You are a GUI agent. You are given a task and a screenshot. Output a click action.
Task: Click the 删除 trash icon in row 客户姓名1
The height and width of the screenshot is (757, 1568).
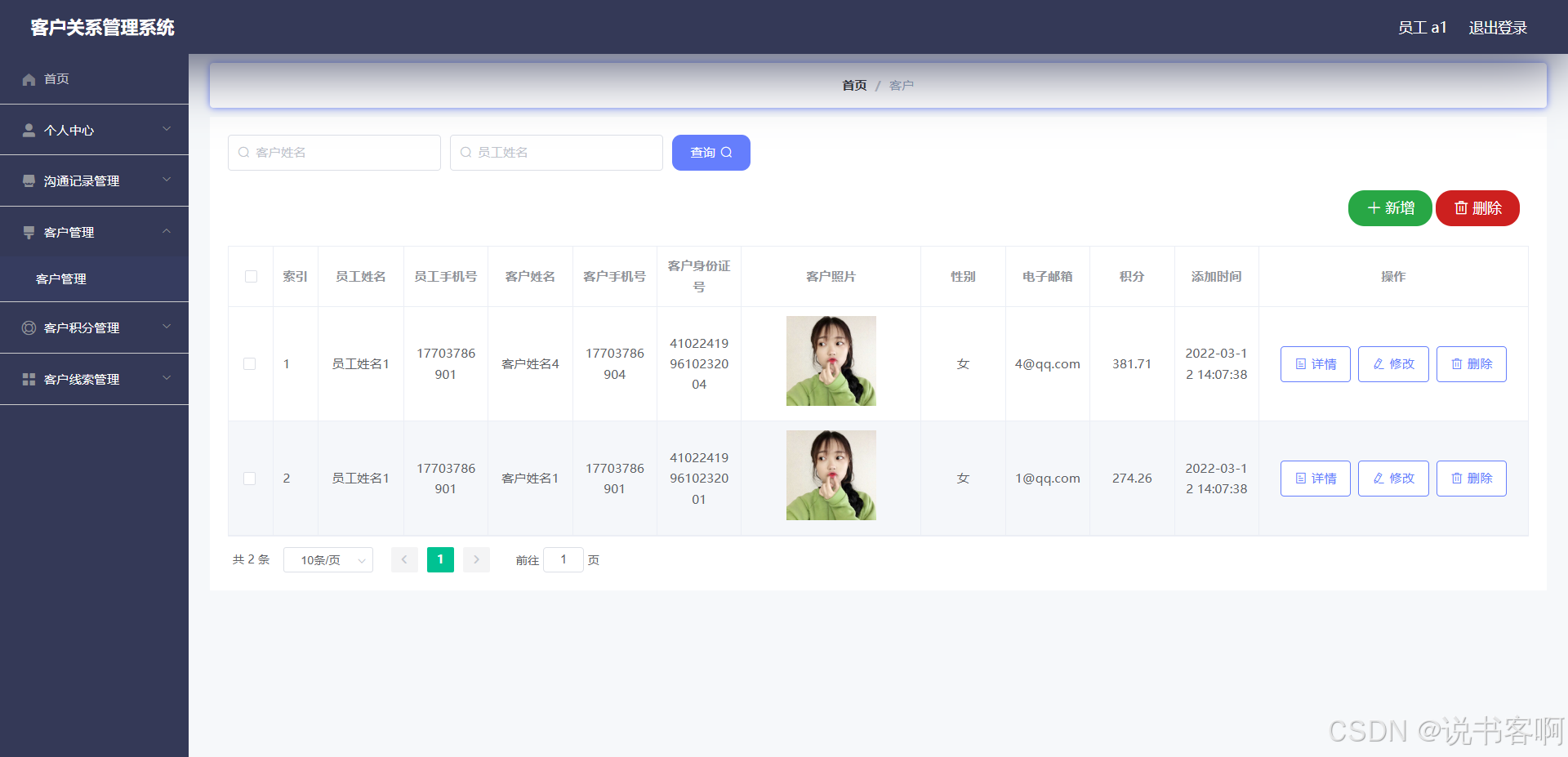pos(1457,479)
